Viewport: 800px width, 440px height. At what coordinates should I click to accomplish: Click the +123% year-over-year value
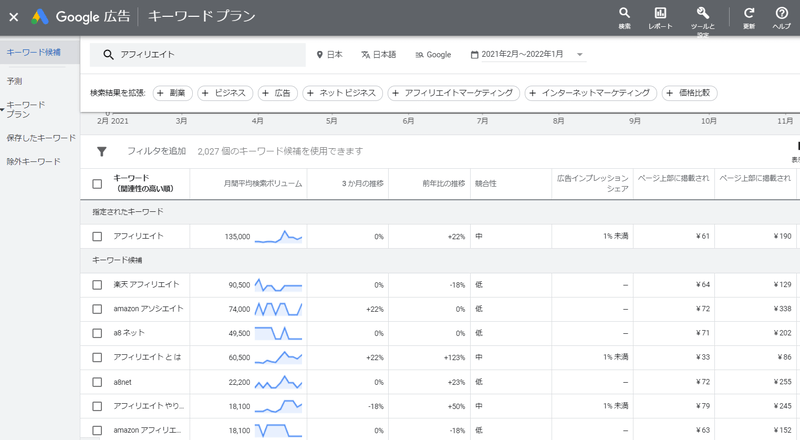[454, 358]
